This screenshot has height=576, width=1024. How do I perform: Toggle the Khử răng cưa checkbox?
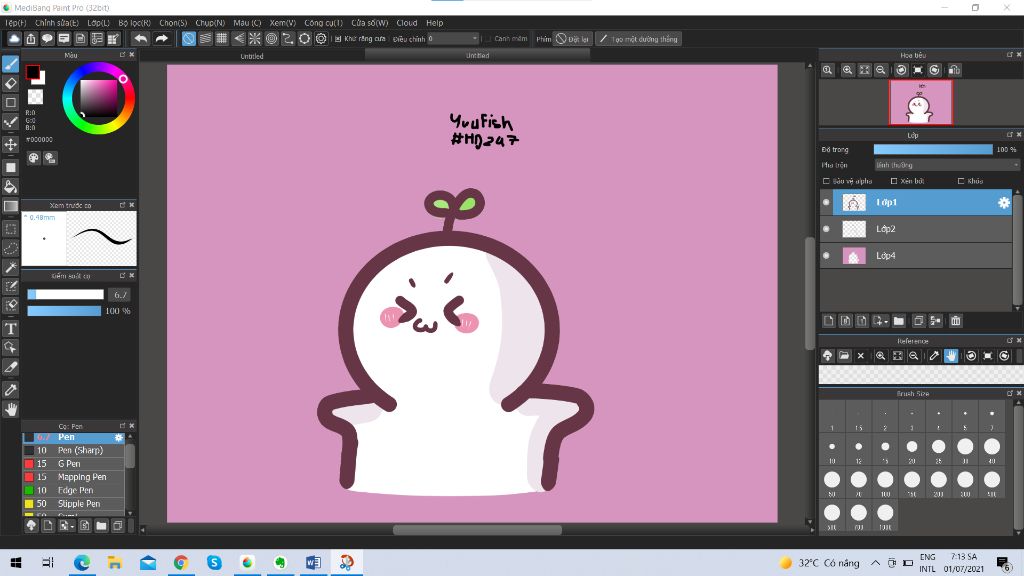coord(338,39)
